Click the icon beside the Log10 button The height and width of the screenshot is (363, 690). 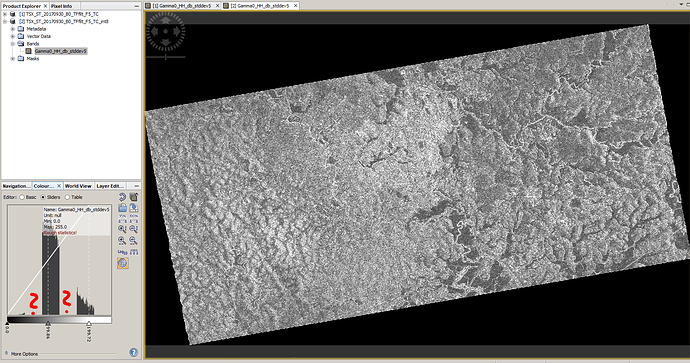click(134, 252)
